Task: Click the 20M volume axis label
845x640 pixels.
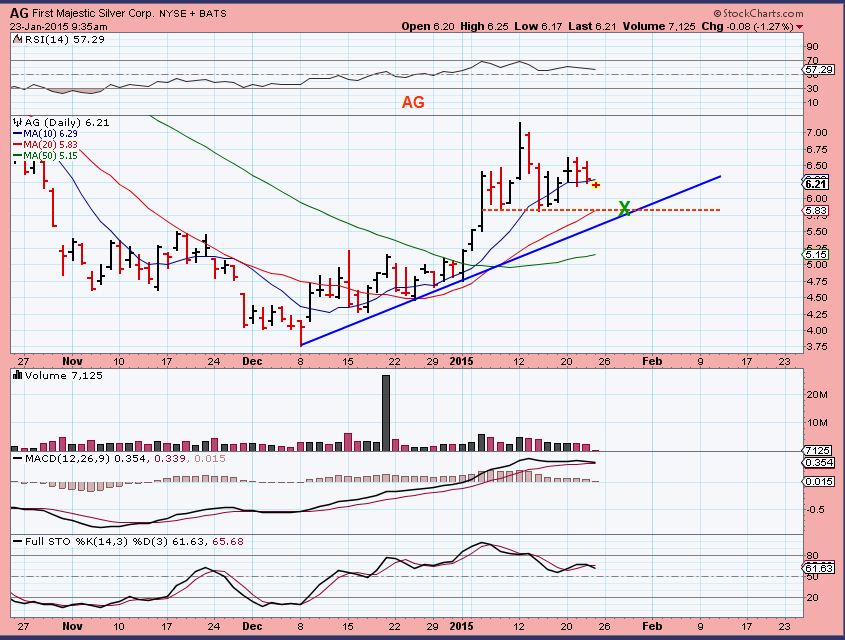Action: pyautogui.click(x=817, y=394)
